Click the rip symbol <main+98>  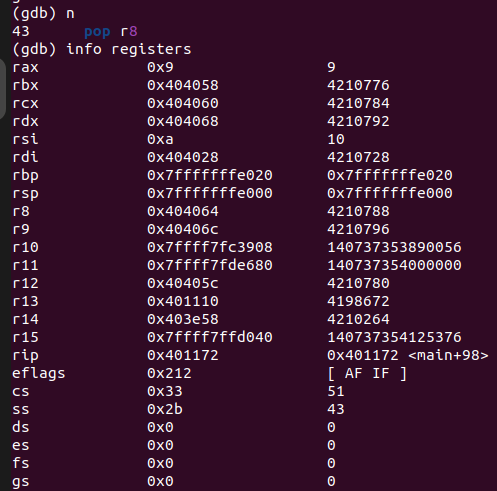click(x=448, y=355)
